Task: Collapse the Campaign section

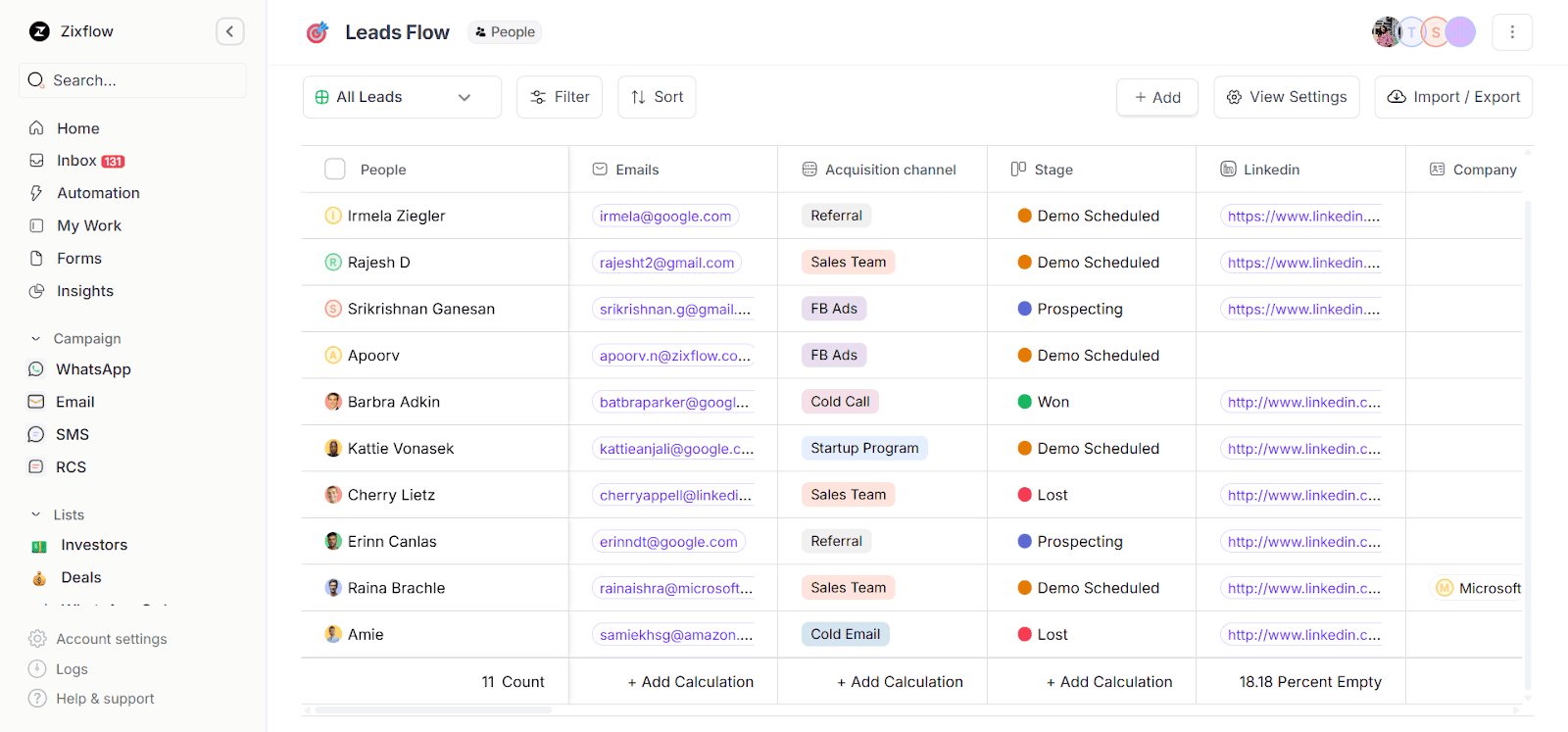Action: click(x=36, y=338)
